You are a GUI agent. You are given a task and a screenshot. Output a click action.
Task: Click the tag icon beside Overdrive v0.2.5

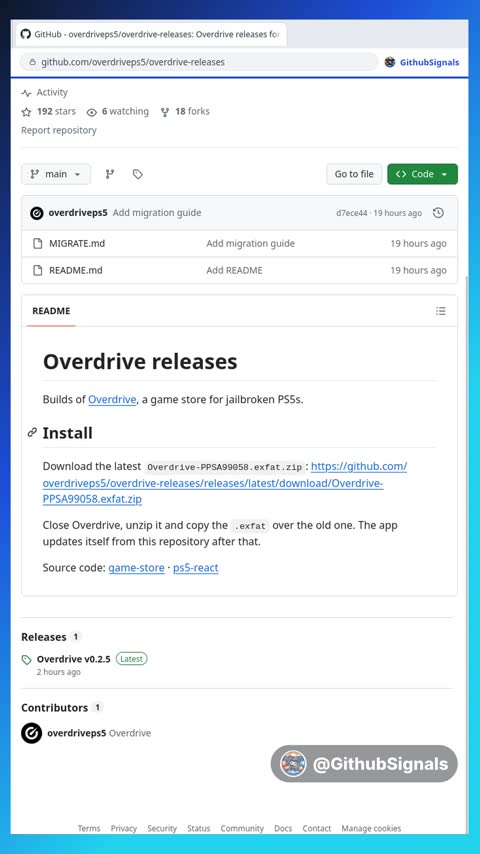coord(26,660)
